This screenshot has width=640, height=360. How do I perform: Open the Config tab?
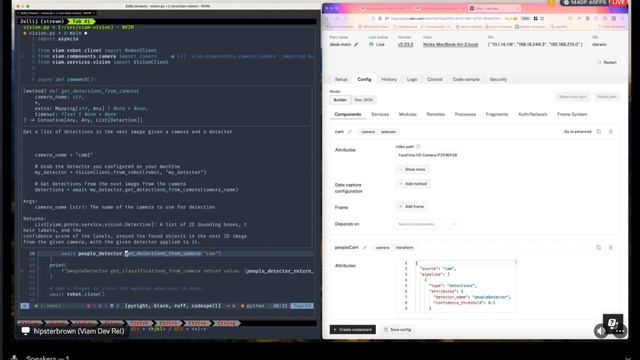[x=364, y=79]
